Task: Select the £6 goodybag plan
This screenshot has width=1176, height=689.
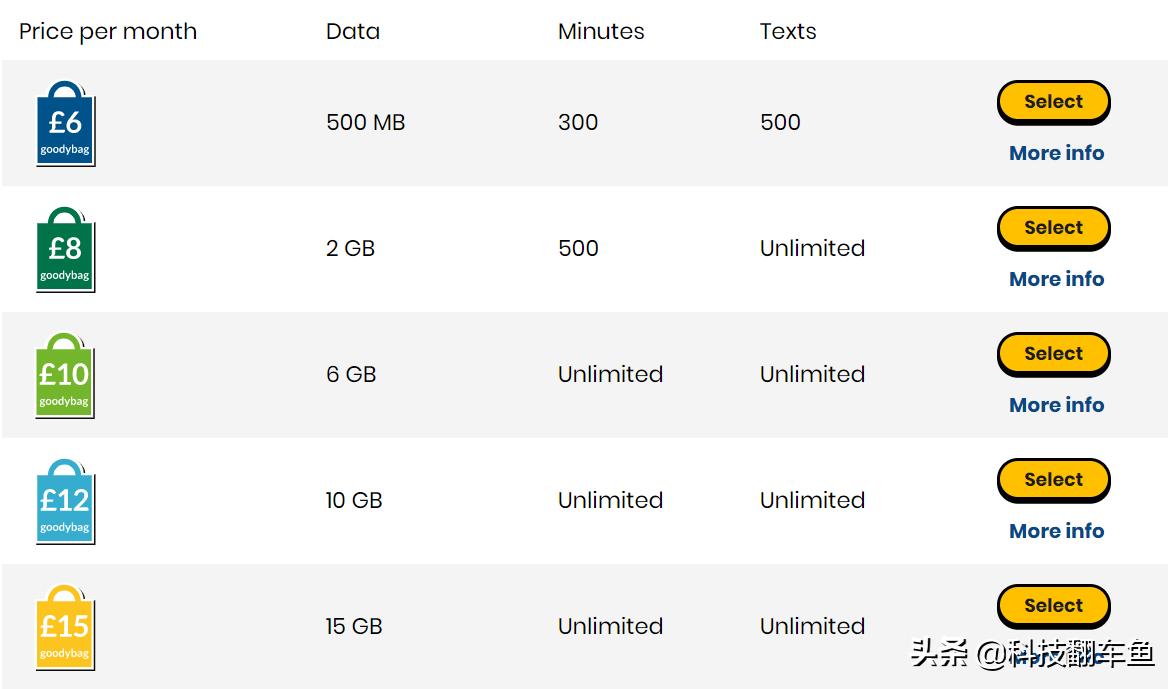Action: pyautogui.click(x=1053, y=102)
